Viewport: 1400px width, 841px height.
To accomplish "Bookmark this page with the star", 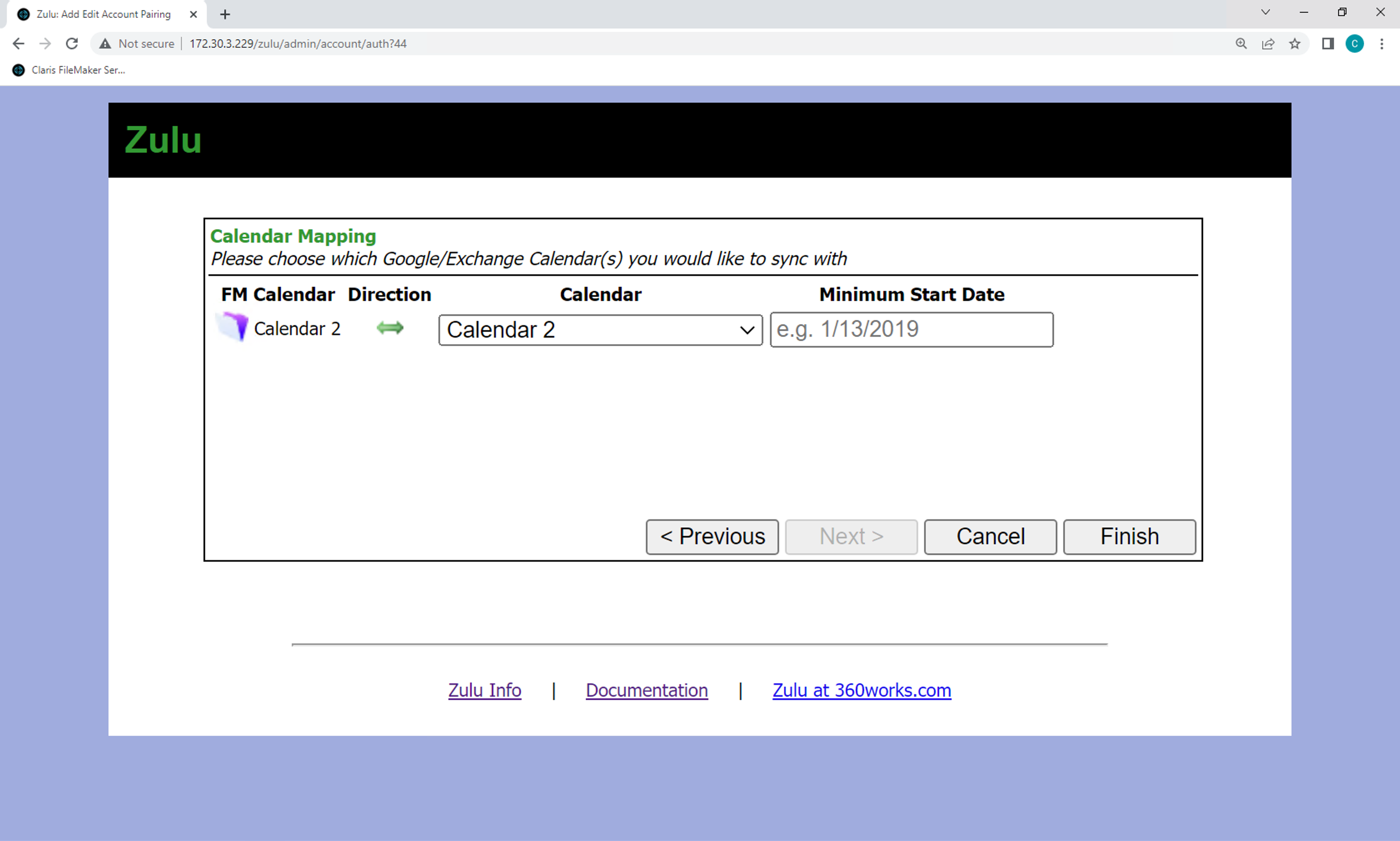I will [1295, 44].
